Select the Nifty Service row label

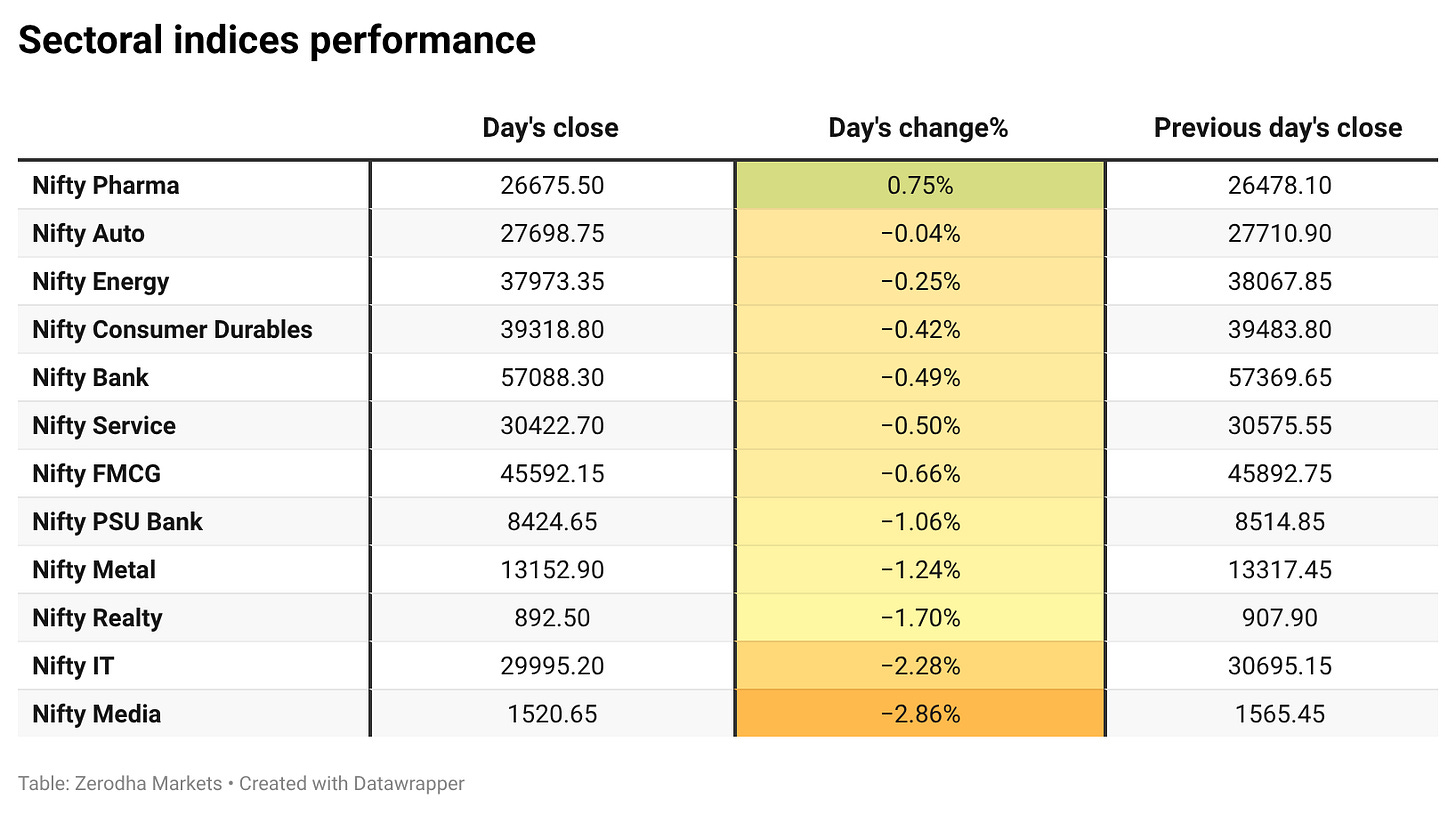tap(104, 426)
